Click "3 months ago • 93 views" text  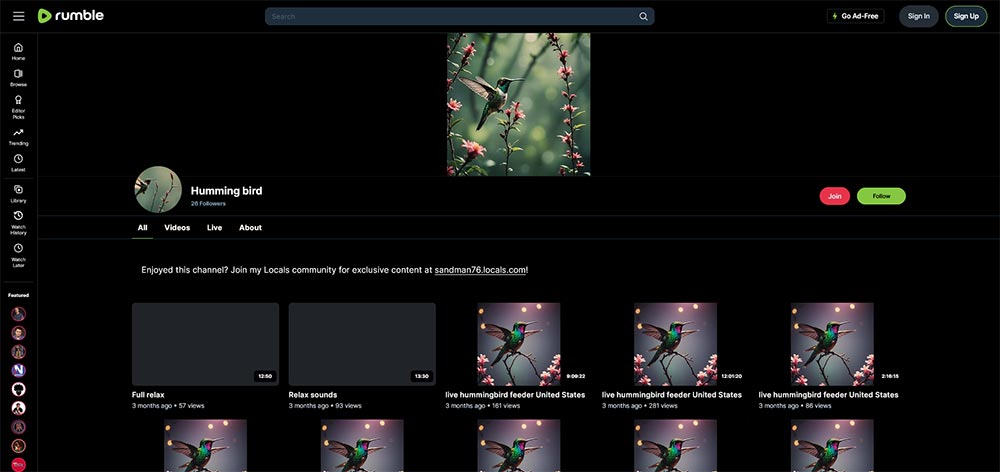(325, 406)
